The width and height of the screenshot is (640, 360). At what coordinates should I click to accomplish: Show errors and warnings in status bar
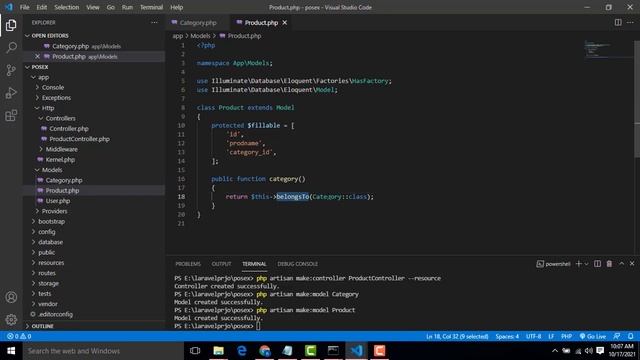point(19,336)
